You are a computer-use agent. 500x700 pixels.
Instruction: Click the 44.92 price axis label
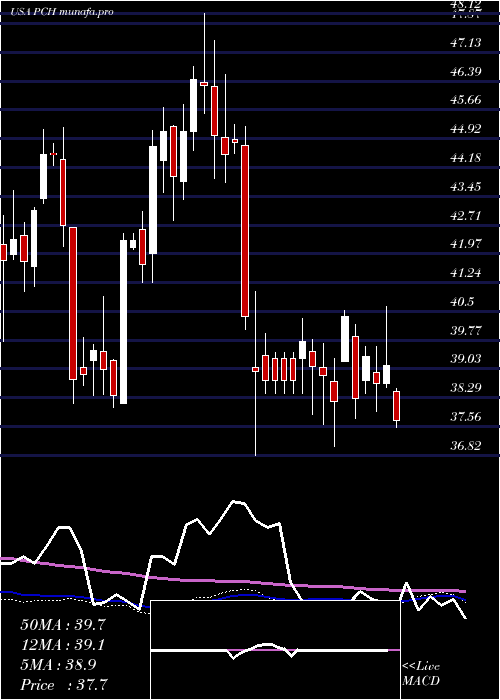tap(467, 129)
